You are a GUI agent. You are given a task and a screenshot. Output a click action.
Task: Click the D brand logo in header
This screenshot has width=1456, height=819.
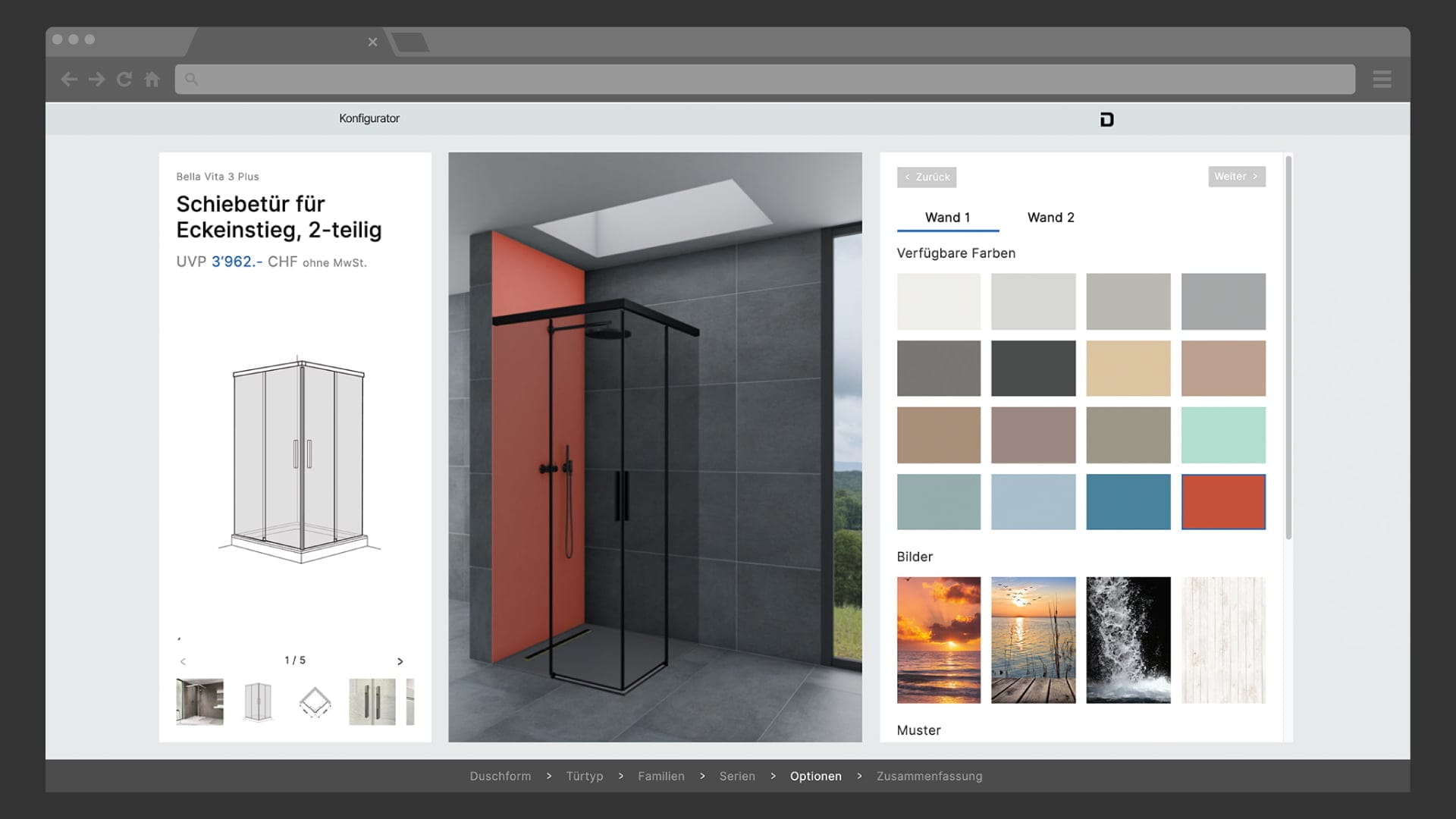(x=1106, y=120)
